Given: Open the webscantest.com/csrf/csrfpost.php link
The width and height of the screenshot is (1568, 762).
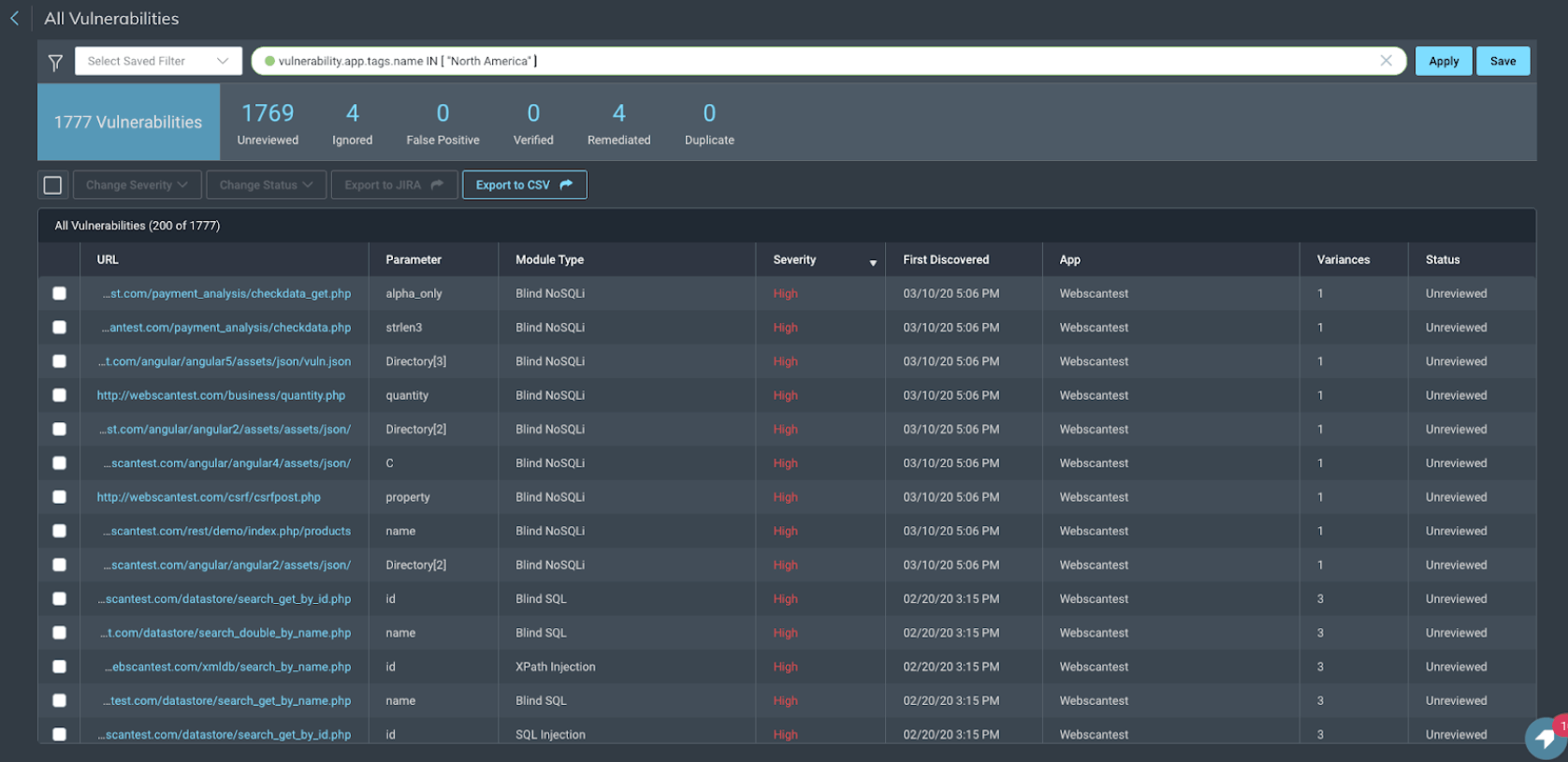Looking at the screenshot, I should (209, 497).
